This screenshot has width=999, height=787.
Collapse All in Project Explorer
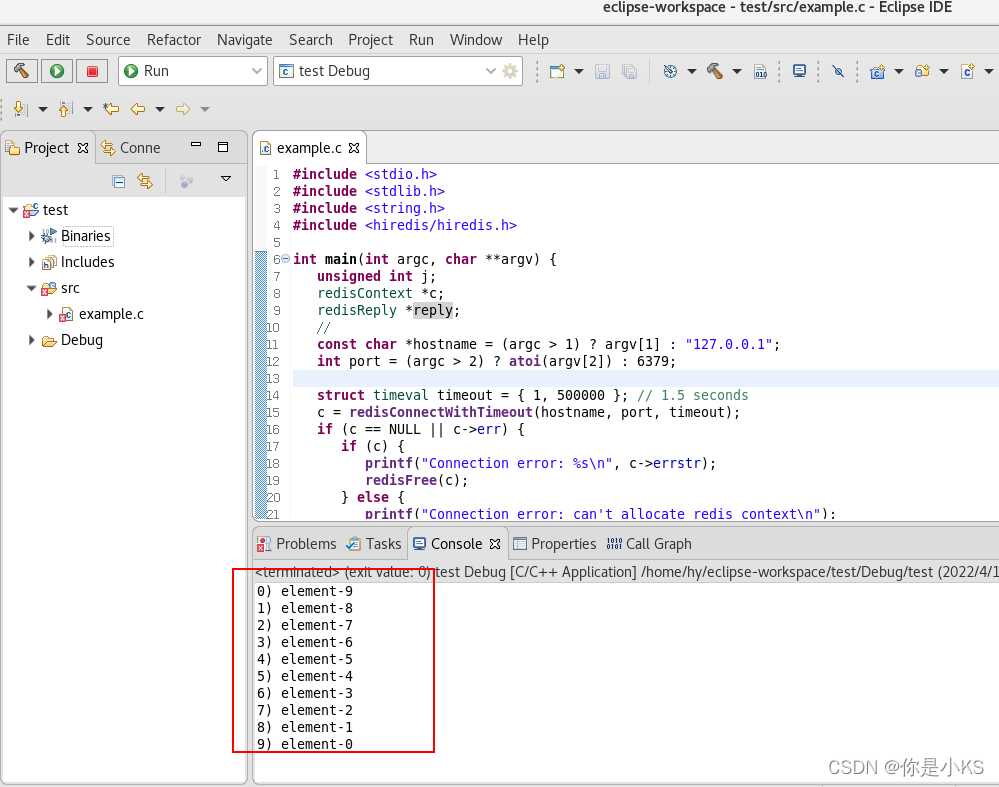tap(119, 182)
